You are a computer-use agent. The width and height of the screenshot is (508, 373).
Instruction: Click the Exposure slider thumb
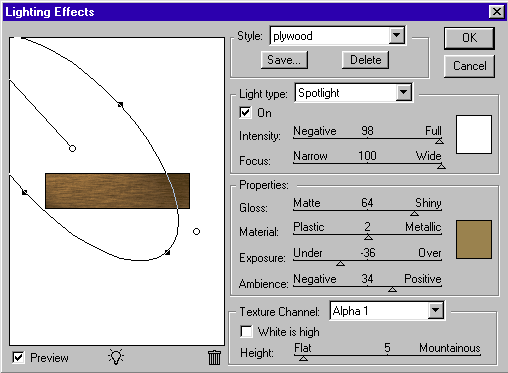340,263
